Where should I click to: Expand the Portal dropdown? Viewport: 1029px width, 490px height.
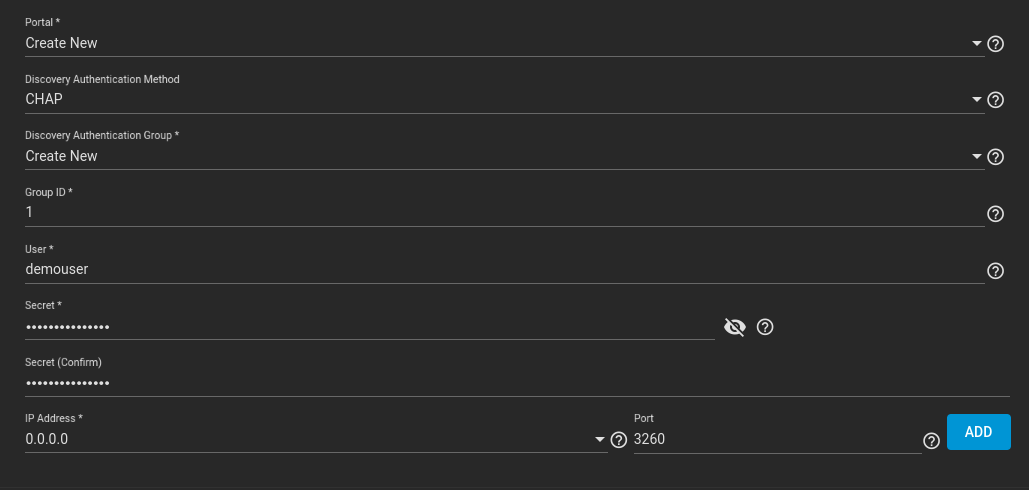coord(504,43)
